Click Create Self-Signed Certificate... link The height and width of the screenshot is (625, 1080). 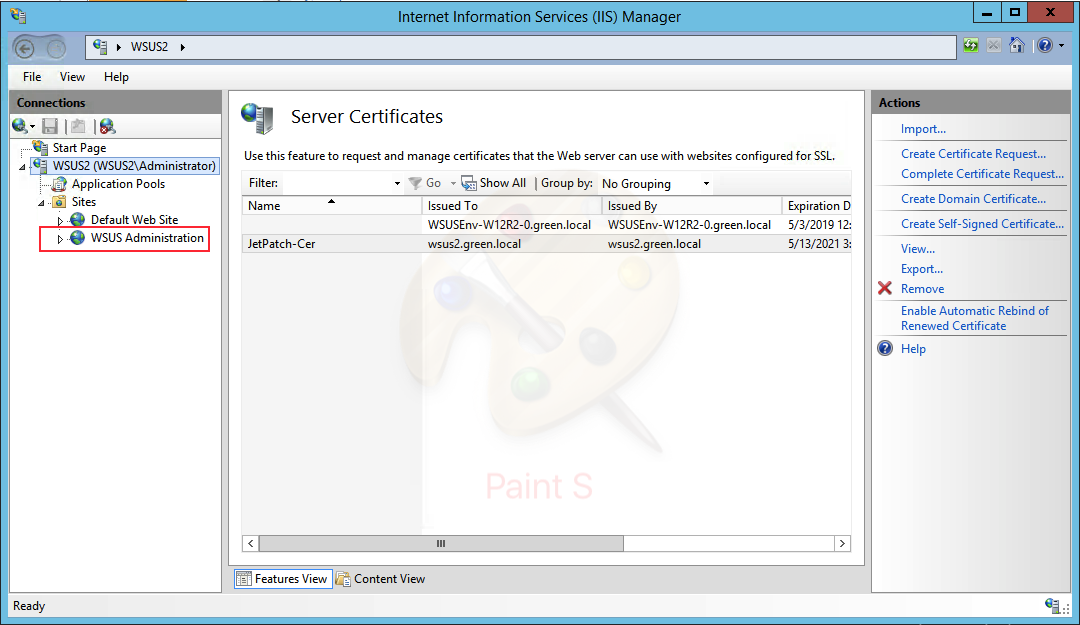[982, 223]
